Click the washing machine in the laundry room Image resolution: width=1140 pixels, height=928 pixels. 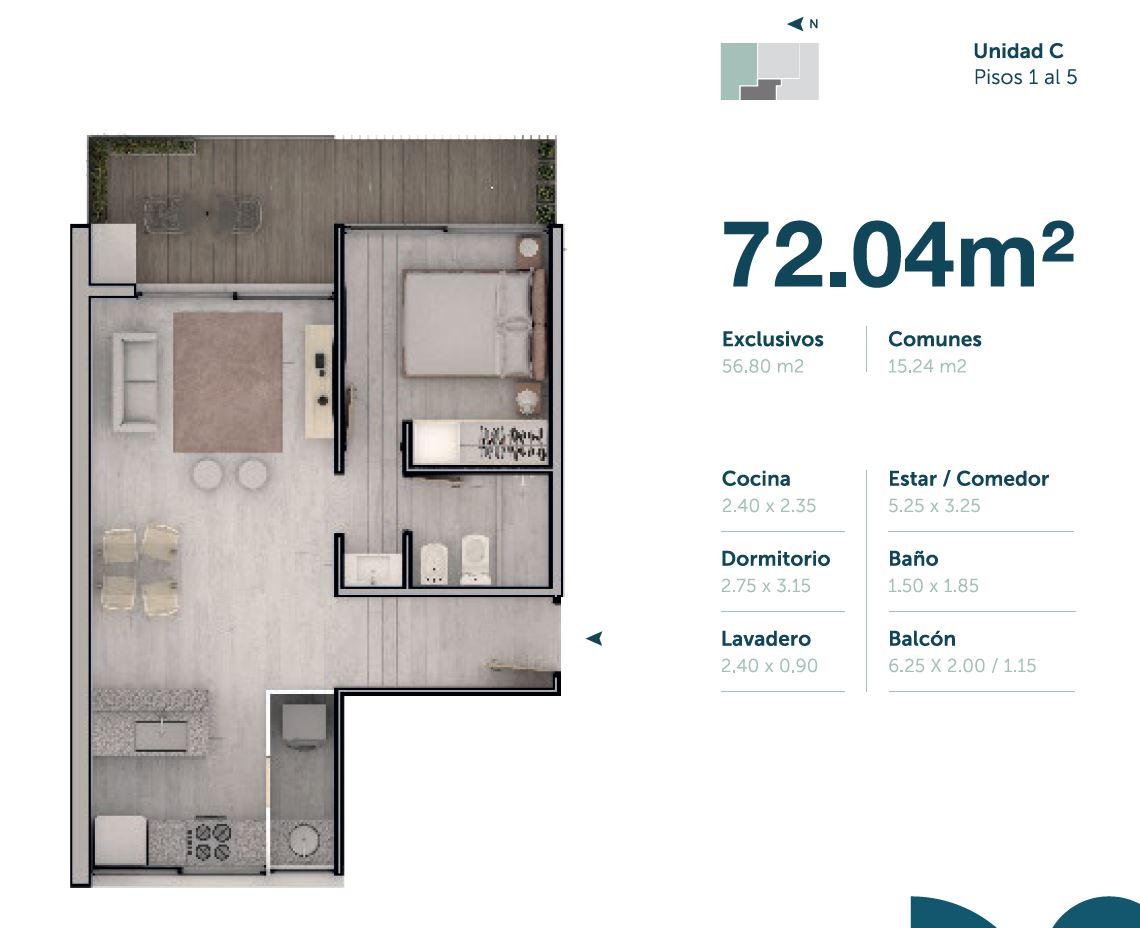pos(304,727)
